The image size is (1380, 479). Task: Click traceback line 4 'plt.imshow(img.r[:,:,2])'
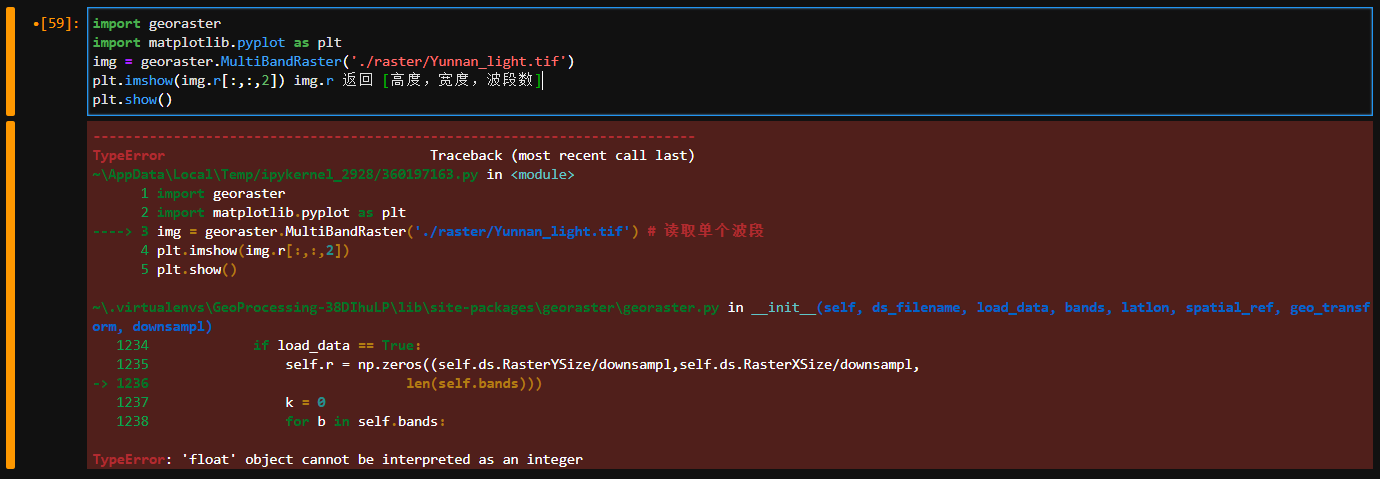pos(253,251)
